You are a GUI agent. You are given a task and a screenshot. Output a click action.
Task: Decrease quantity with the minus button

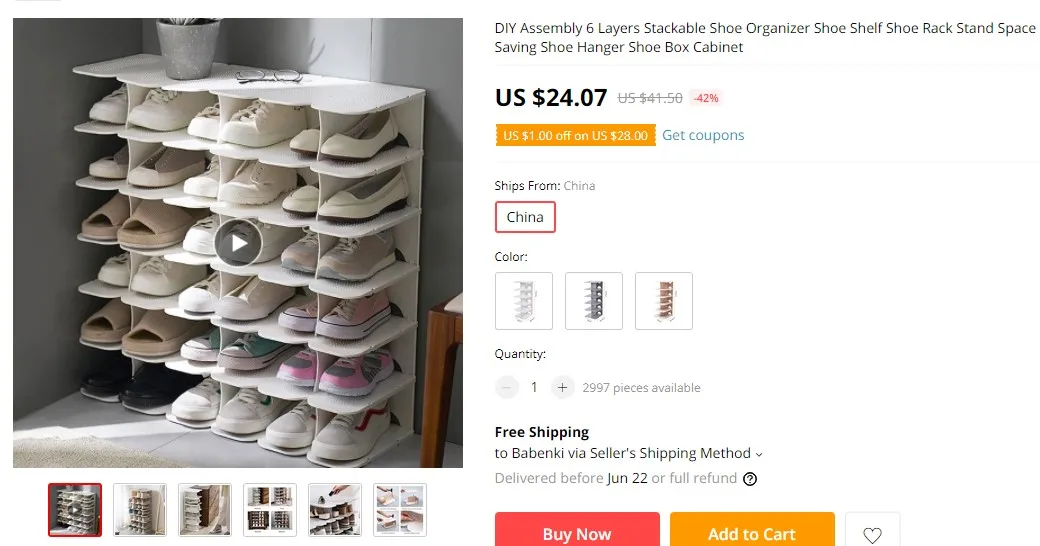pos(507,387)
